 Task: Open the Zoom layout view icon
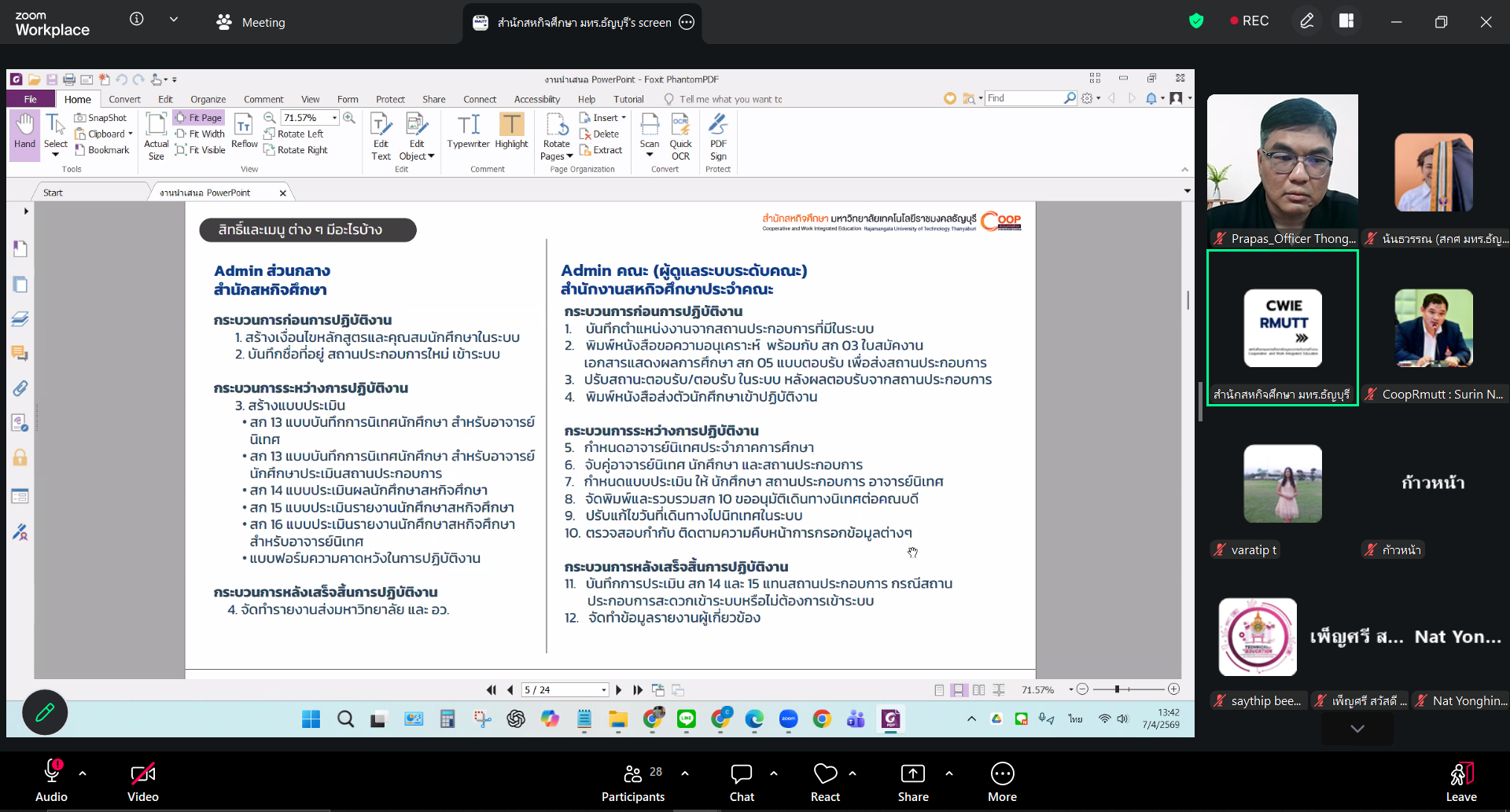click(1346, 21)
